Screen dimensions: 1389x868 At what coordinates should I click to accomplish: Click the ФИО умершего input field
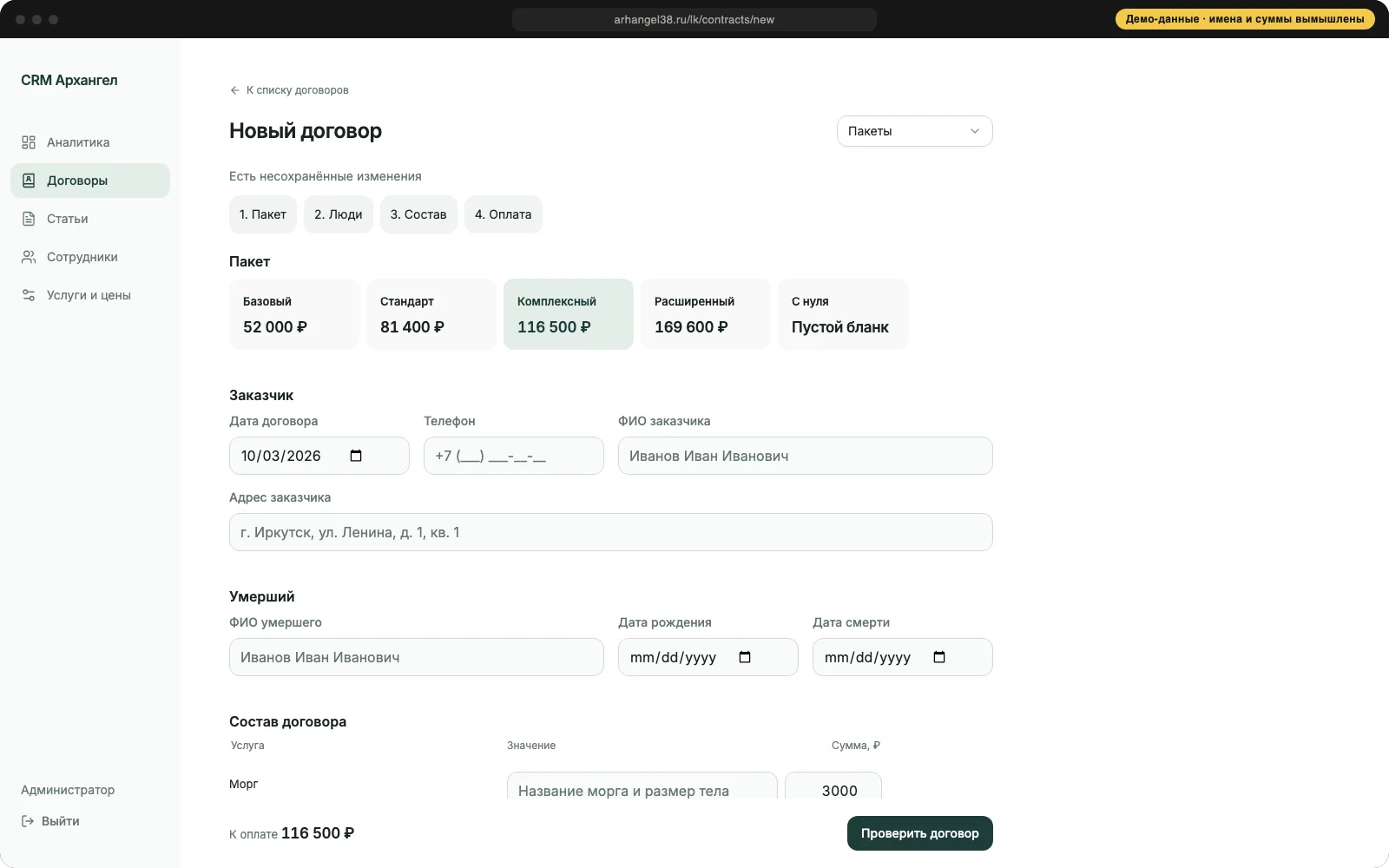click(417, 657)
